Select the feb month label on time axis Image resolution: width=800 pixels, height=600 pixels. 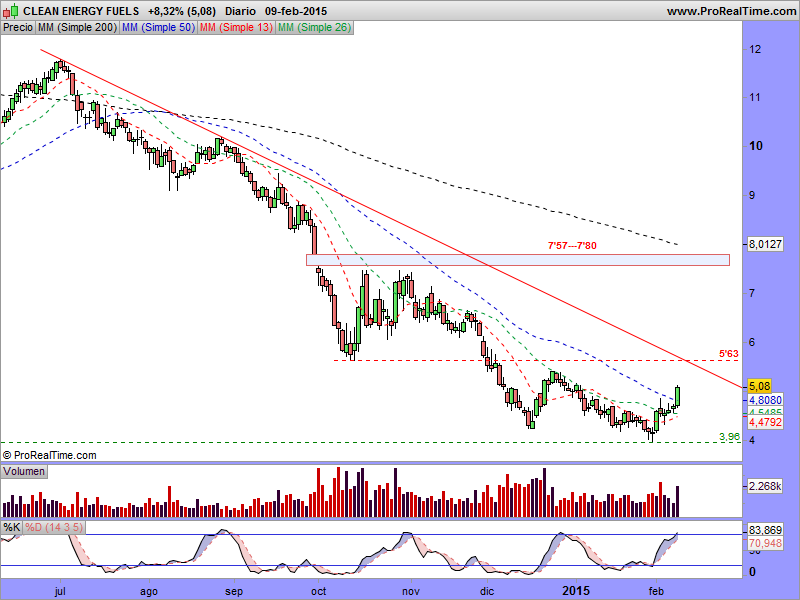pyautogui.click(x=655, y=591)
